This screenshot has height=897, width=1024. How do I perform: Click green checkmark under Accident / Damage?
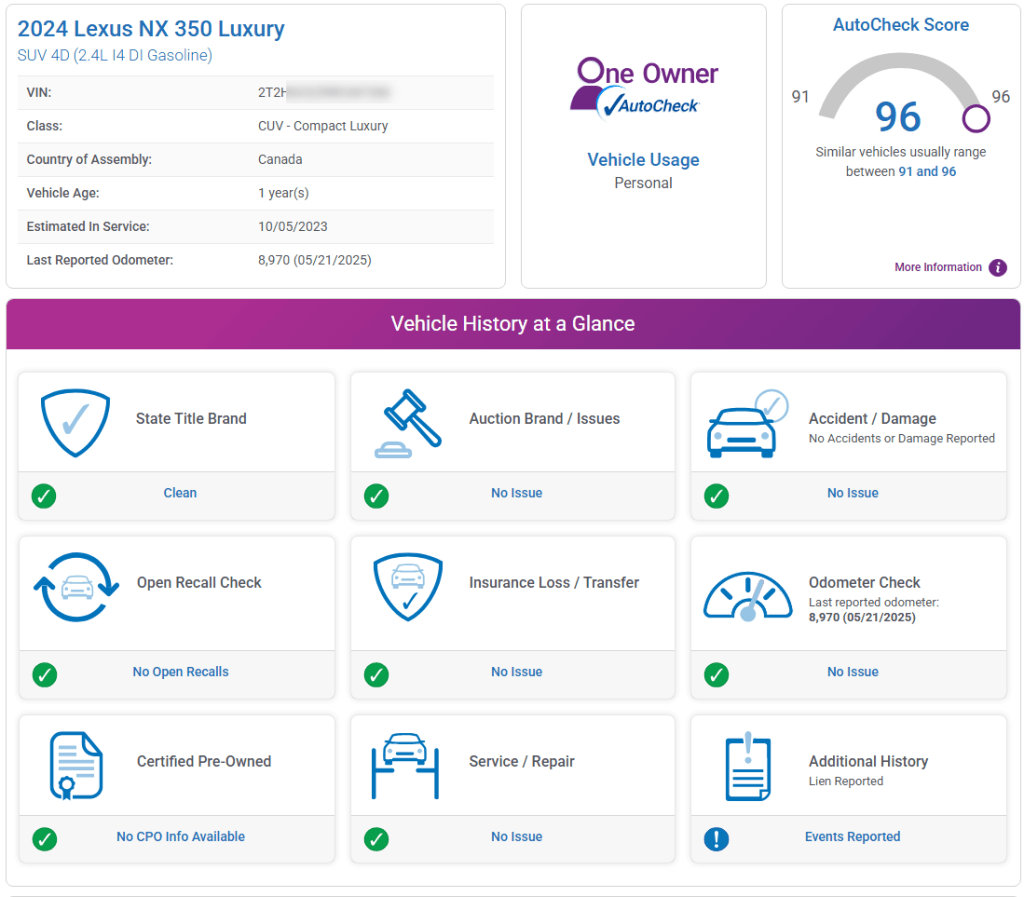click(716, 496)
